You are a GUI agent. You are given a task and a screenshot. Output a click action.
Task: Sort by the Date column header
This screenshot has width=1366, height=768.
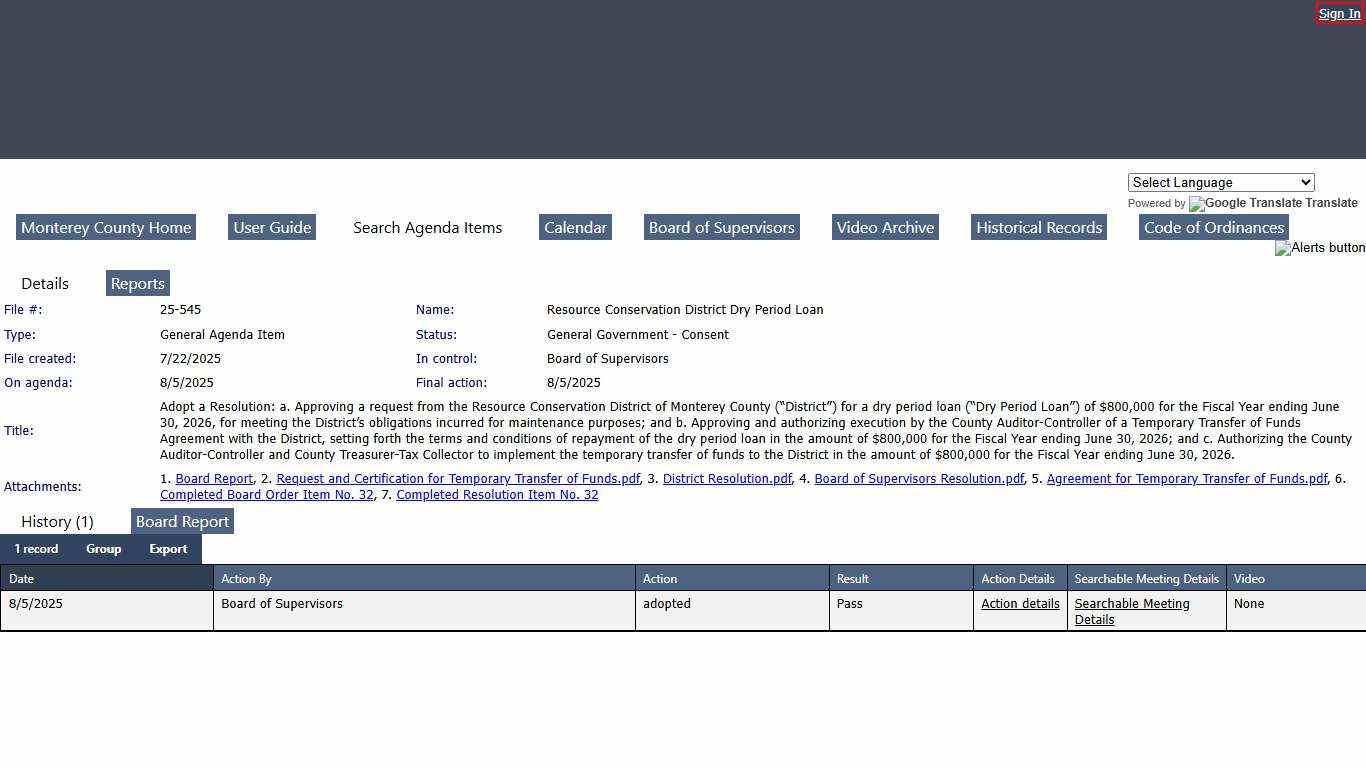[22, 579]
